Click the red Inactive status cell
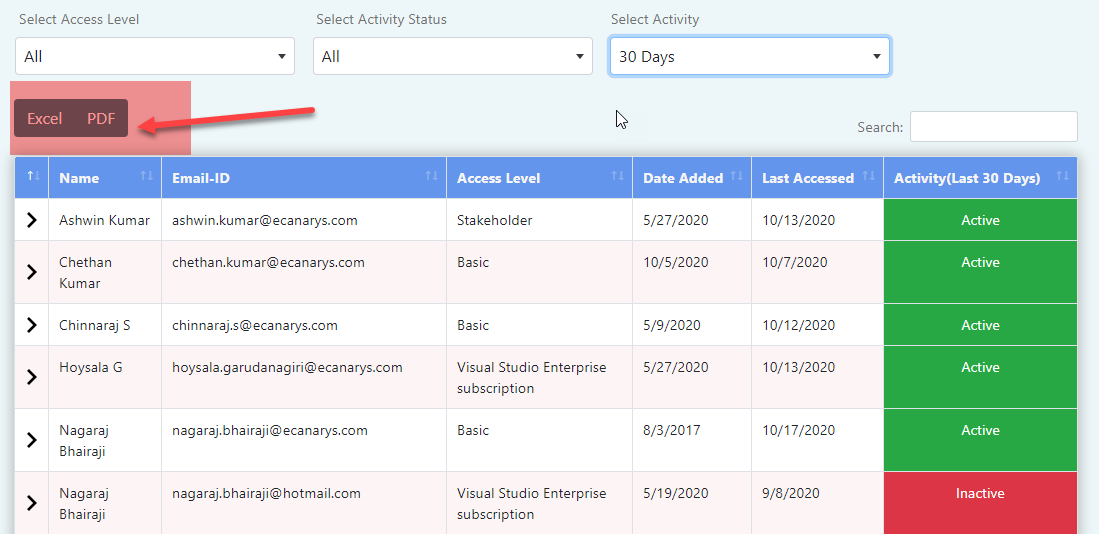This screenshot has height=534, width=1099. coord(980,502)
